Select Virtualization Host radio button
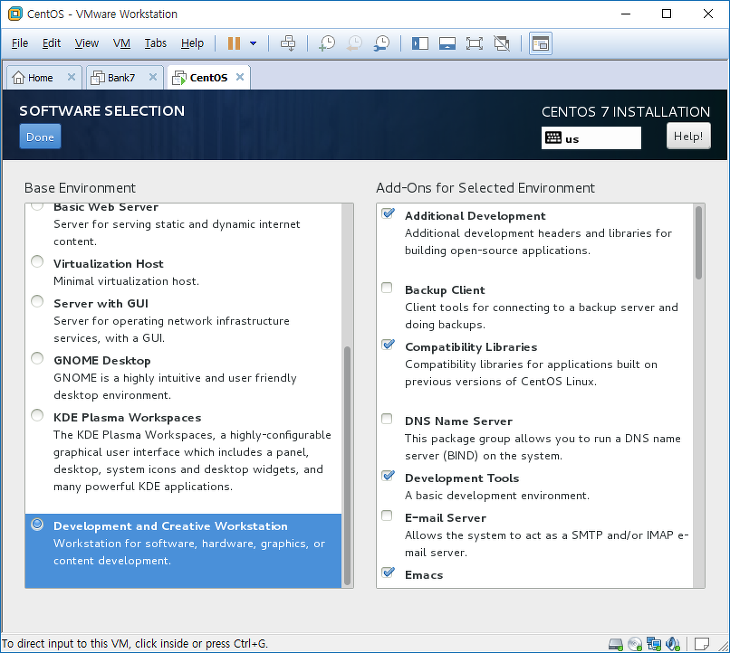730x653 pixels. tap(37, 262)
